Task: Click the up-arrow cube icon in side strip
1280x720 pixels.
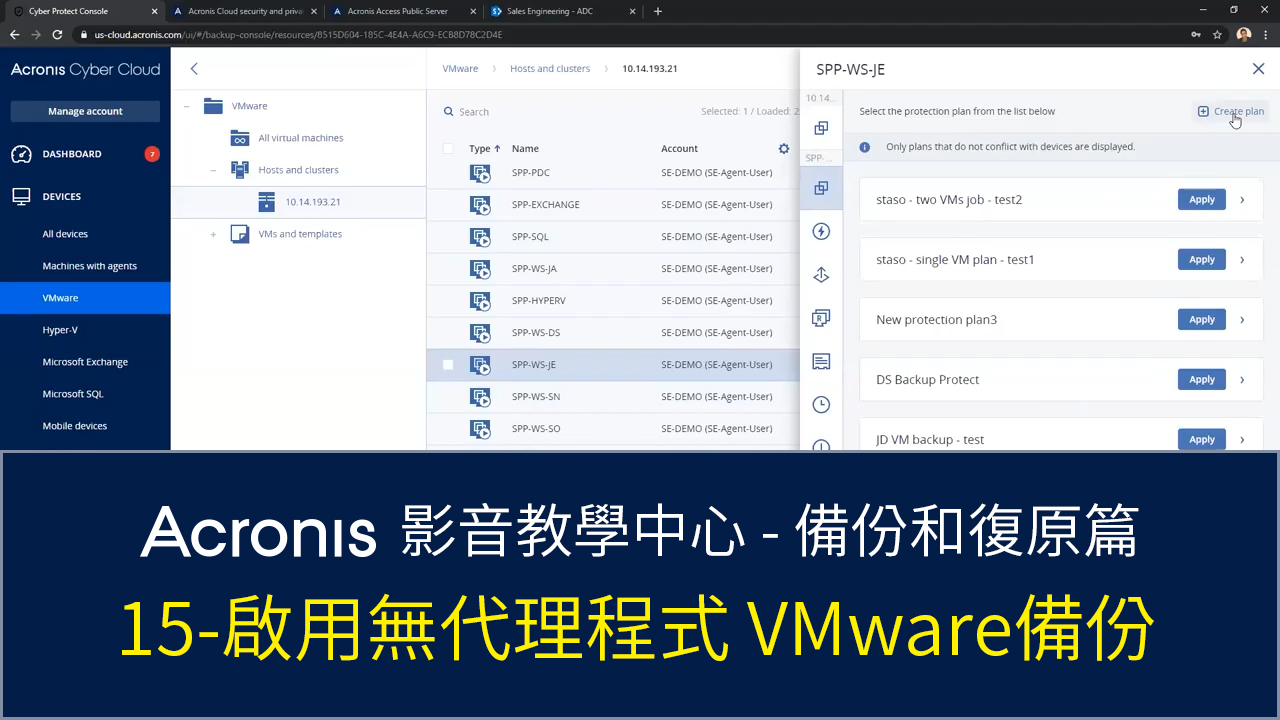Action: pyautogui.click(x=821, y=275)
